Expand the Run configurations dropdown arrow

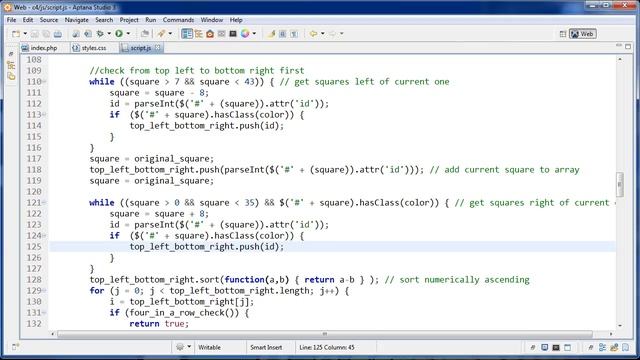tap(128, 34)
